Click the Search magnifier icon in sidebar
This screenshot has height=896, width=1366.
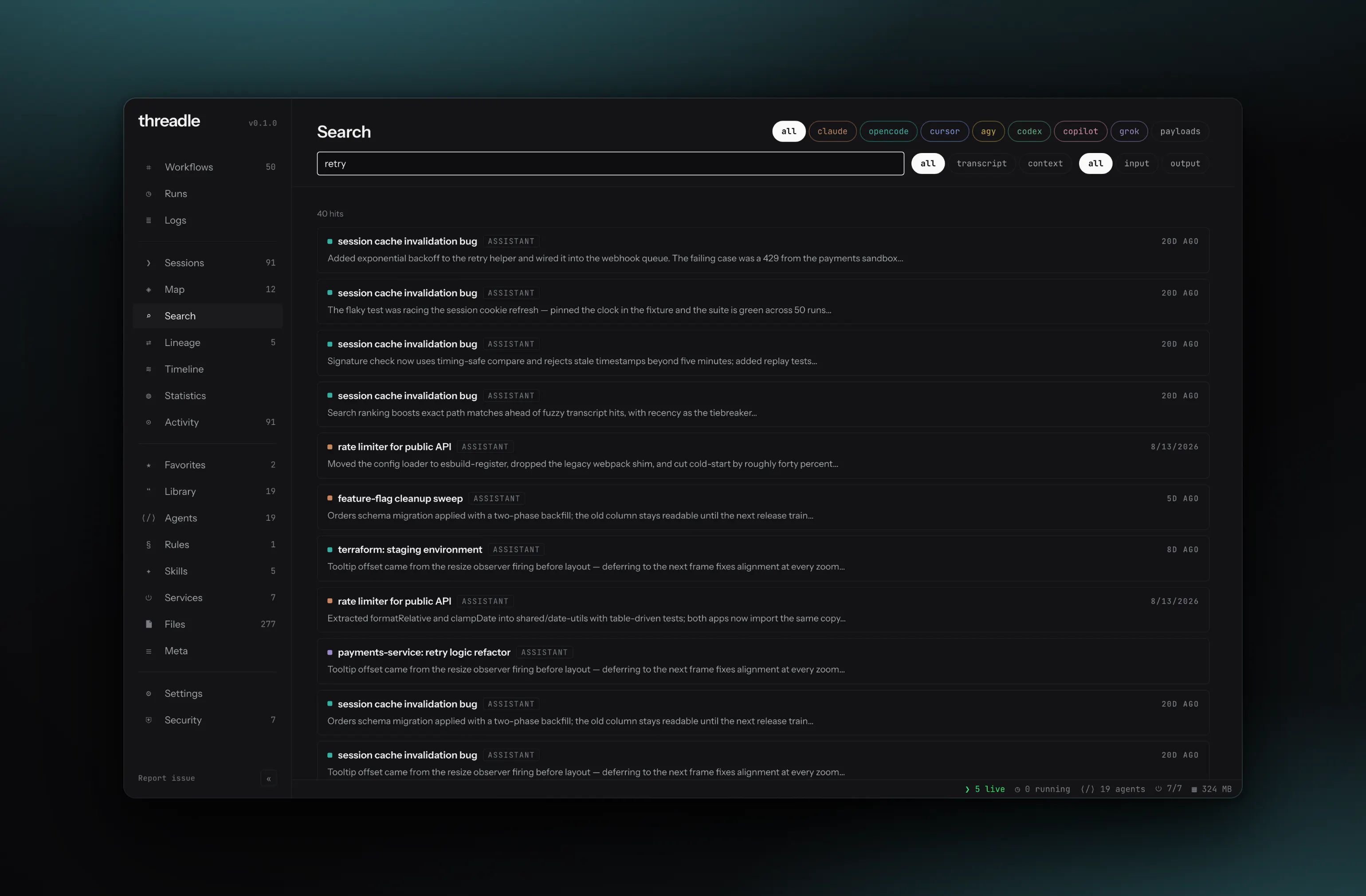[149, 316]
